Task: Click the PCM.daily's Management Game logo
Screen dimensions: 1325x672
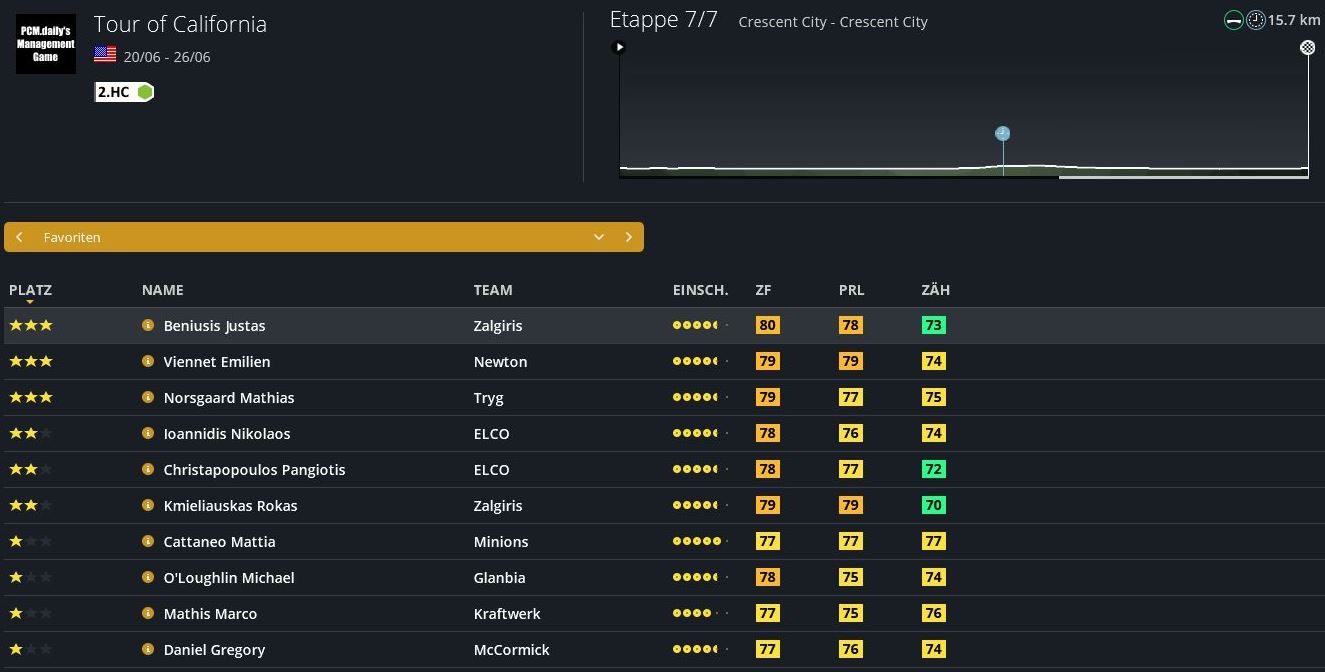Action: (45, 44)
